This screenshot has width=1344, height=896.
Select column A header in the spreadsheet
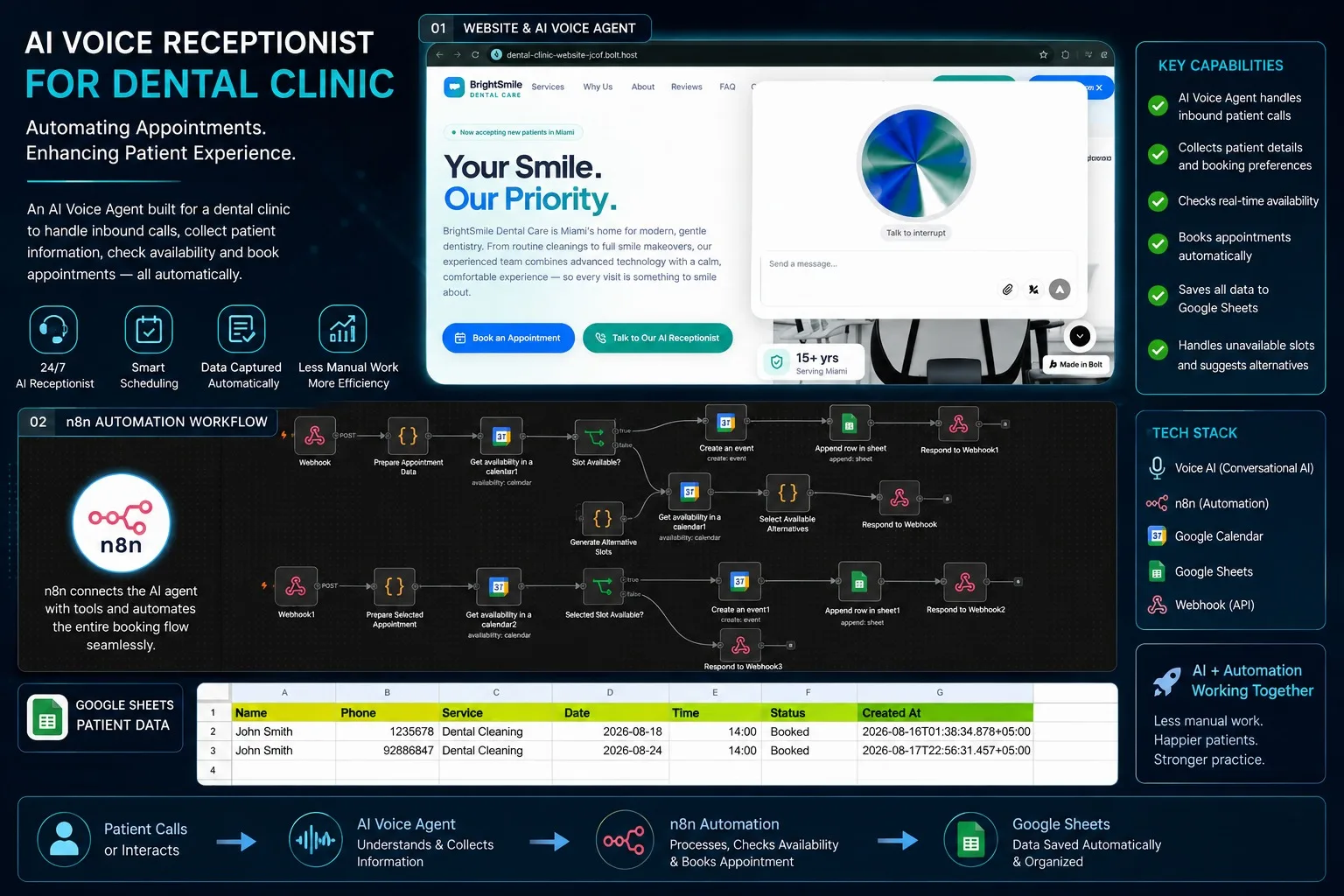(284, 692)
